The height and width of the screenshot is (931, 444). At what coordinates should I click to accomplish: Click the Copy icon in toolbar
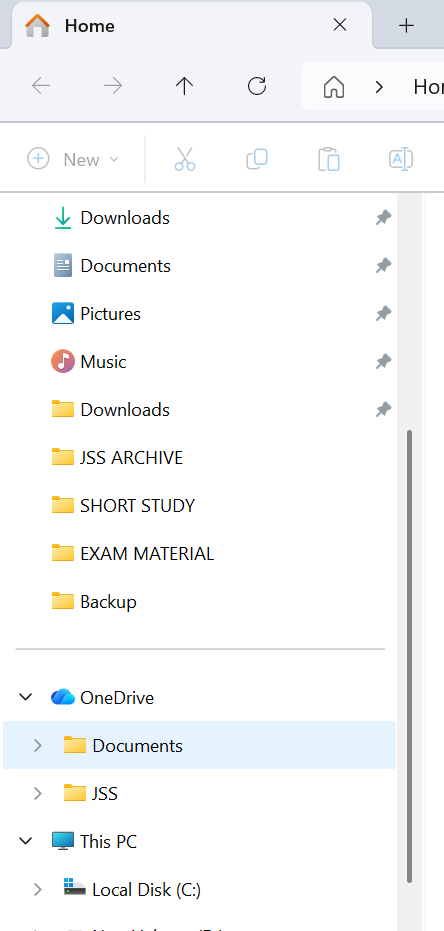[x=257, y=159]
